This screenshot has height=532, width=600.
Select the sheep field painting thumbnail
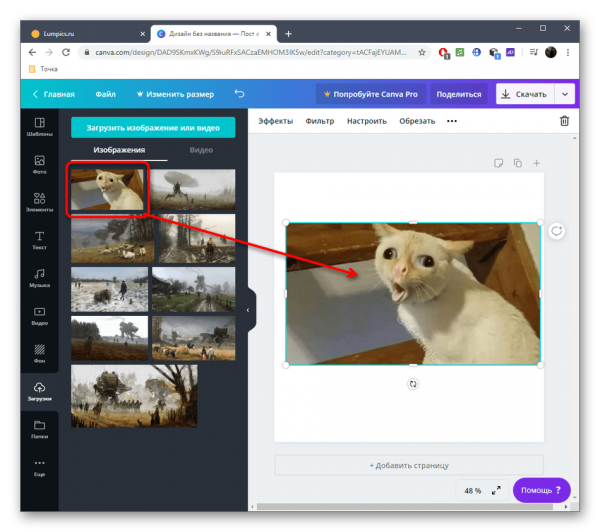click(x=112, y=238)
